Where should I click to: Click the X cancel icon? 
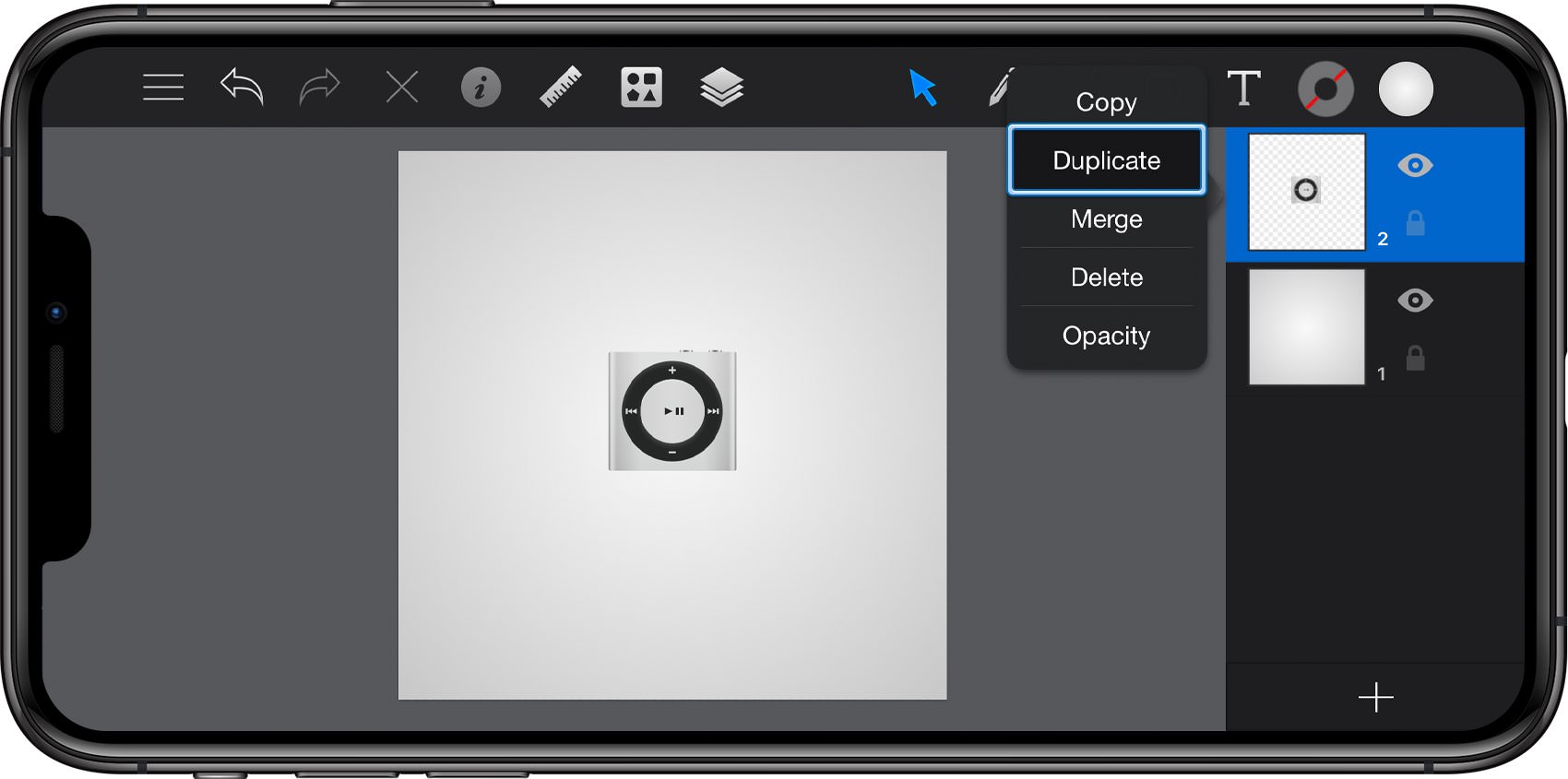[x=401, y=88]
